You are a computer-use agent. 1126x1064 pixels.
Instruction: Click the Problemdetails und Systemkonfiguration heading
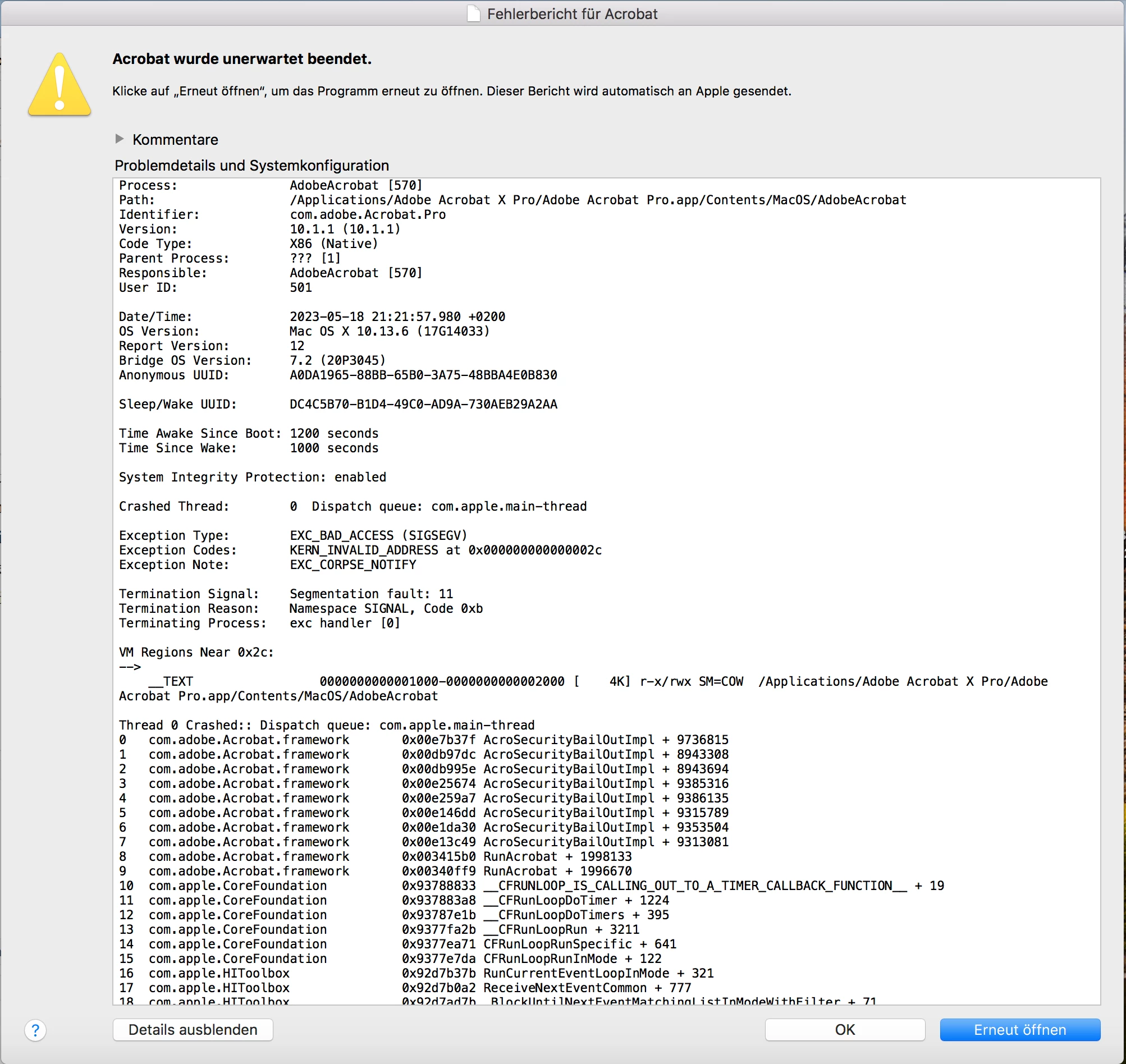251,166
